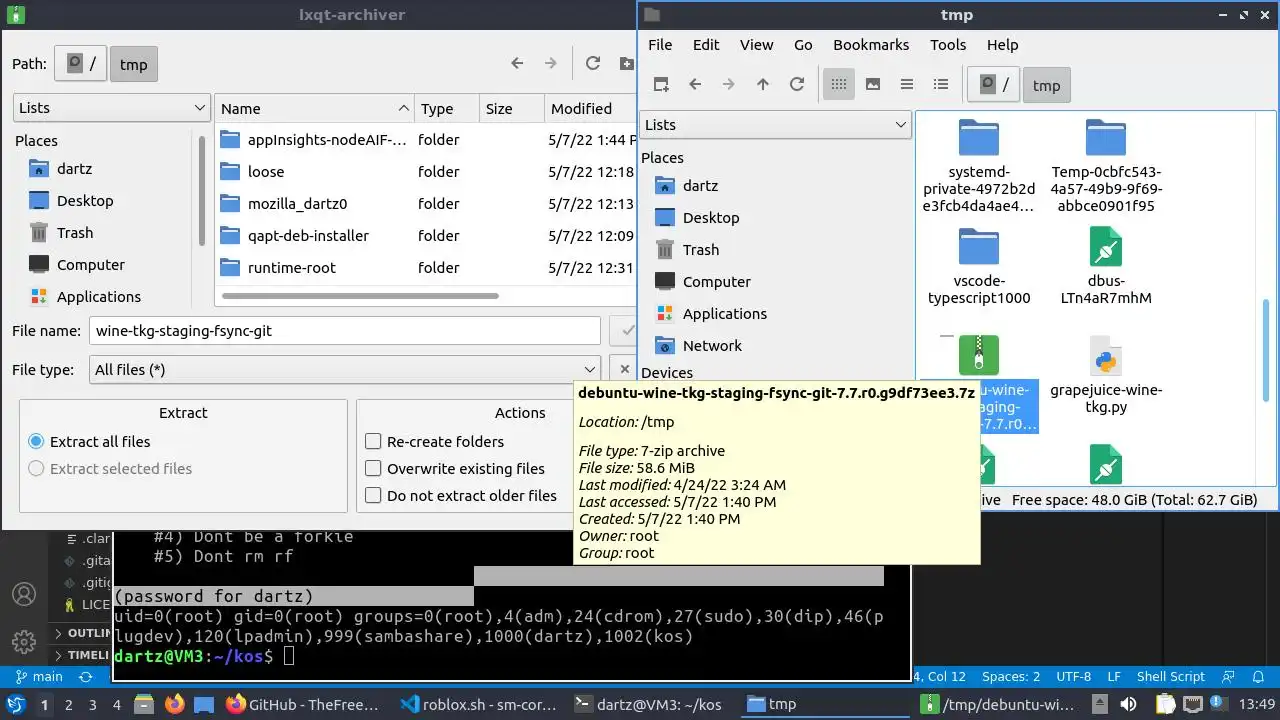Click horizontal scrollbar in archiver file list
Image resolution: width=1280 pixels, height=720 pixels.
click(x=360, y=296)
